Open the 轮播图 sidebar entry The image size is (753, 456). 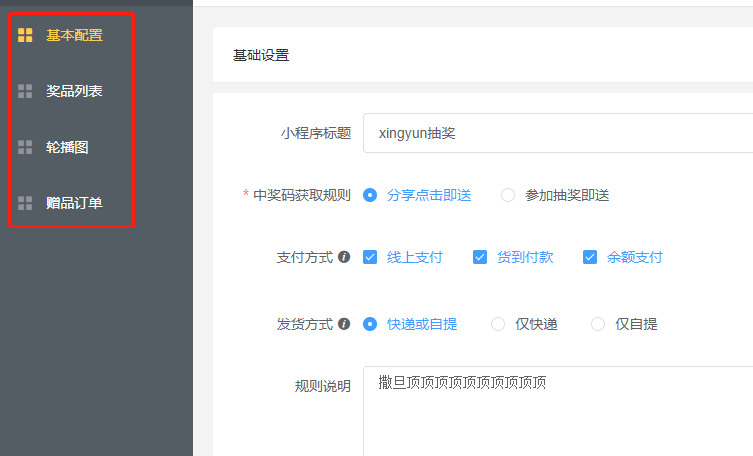[67, 147]
